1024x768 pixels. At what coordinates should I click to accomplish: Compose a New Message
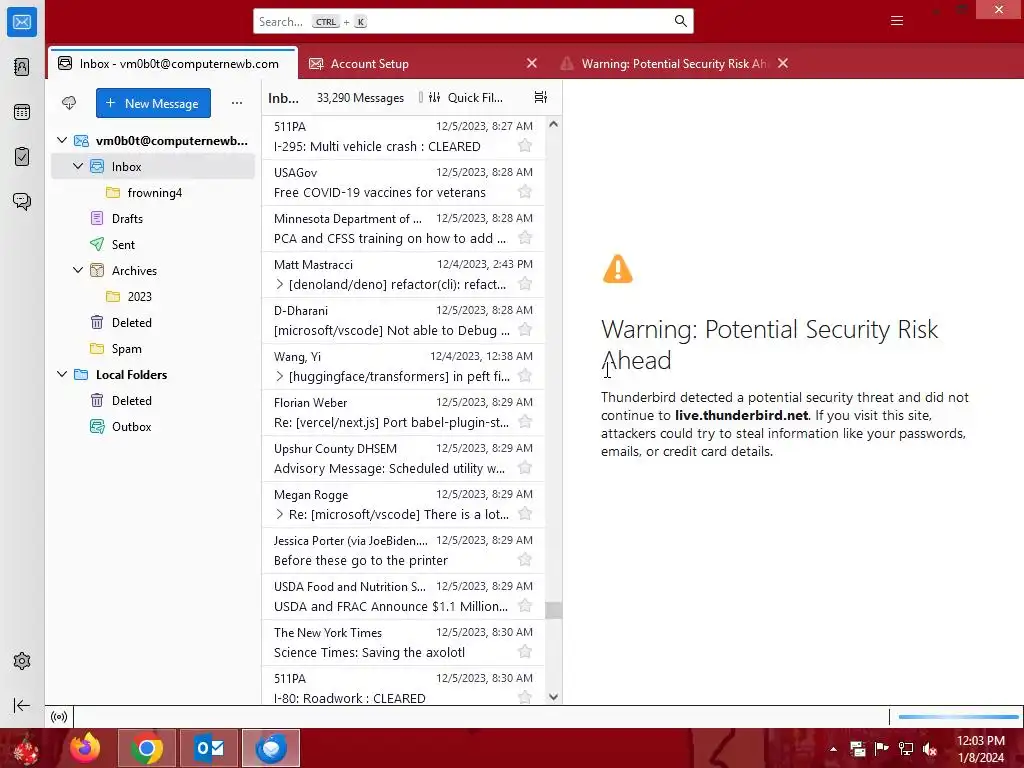153,103
